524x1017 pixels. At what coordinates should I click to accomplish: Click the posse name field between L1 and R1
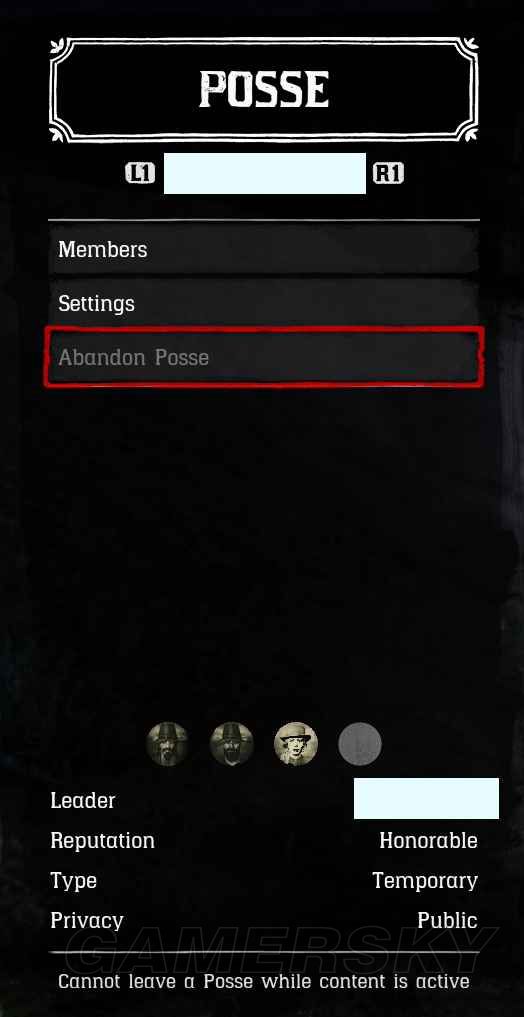[265, 173]
